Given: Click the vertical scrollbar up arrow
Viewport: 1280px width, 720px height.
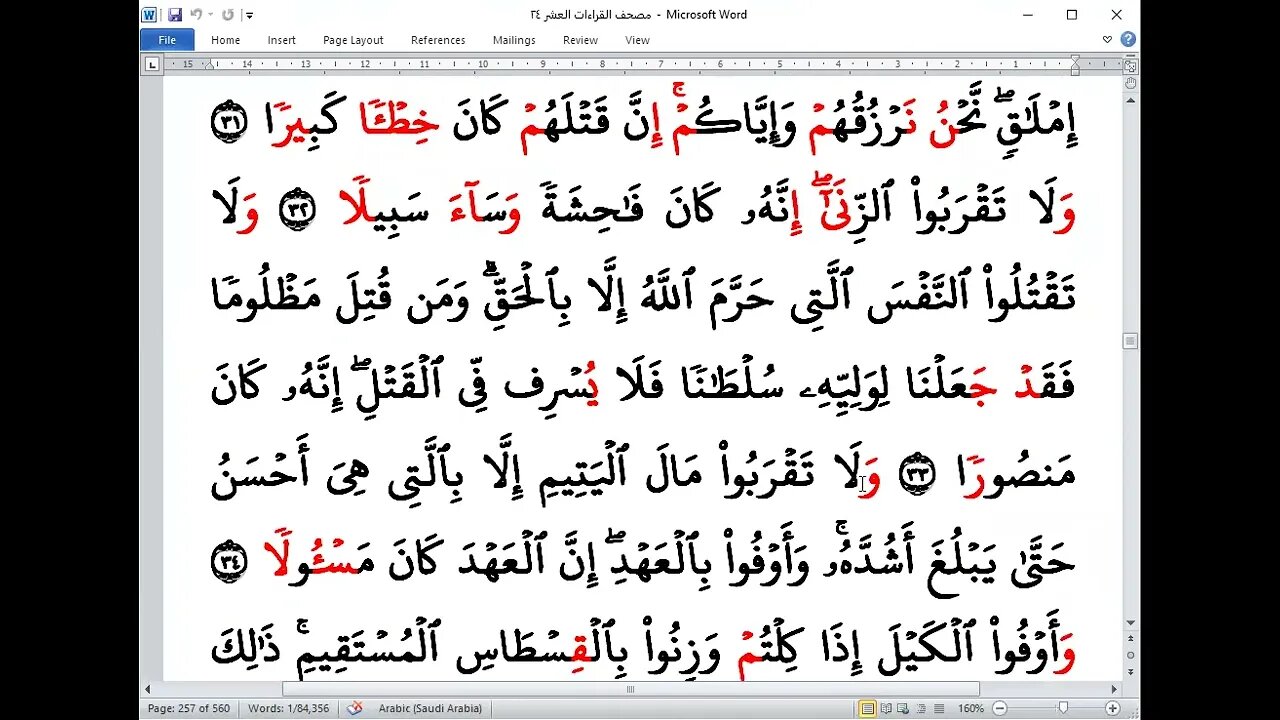Looking at the screenshot, I should pyautogui.click(x=1130, y=99).
